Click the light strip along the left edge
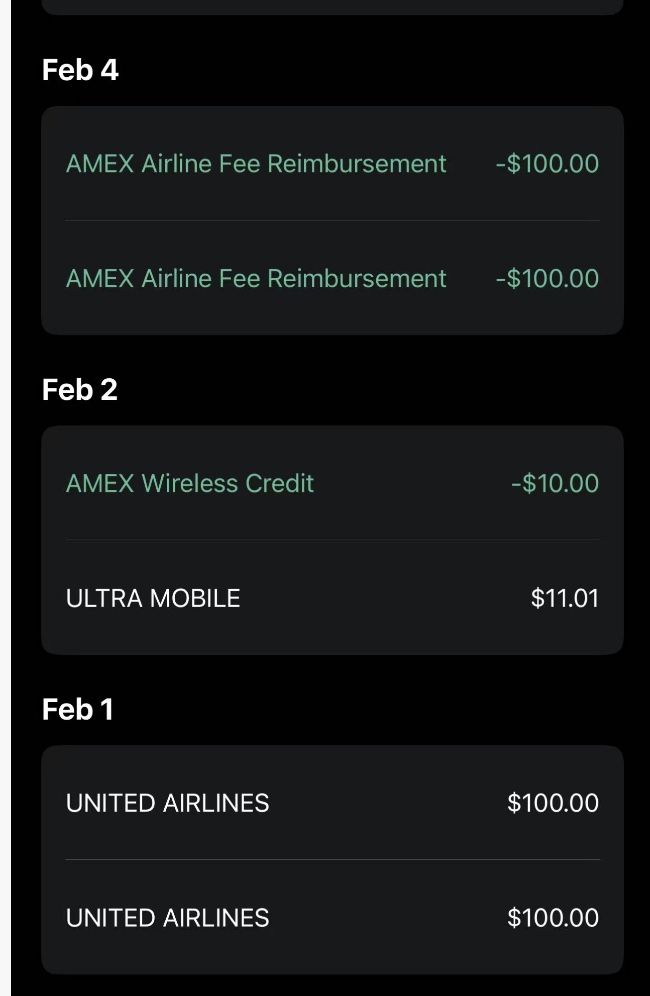This screenshot has height=996, width=650. 5,498
